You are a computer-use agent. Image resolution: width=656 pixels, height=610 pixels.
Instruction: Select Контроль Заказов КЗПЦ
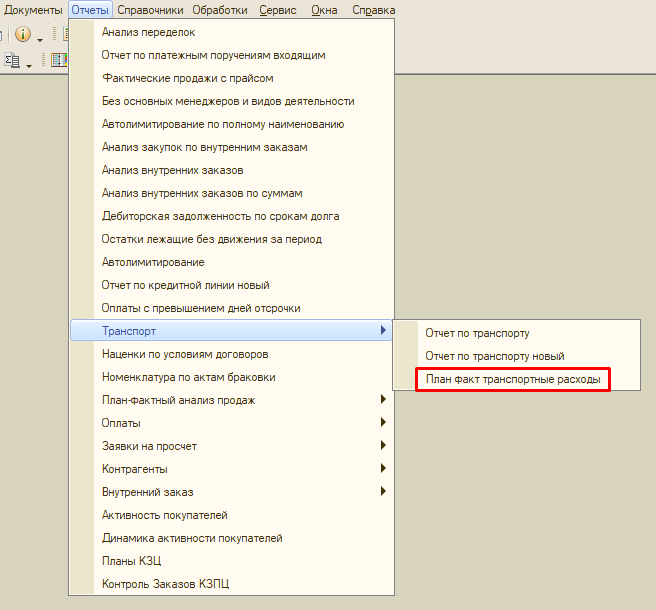tap(231, 584)
